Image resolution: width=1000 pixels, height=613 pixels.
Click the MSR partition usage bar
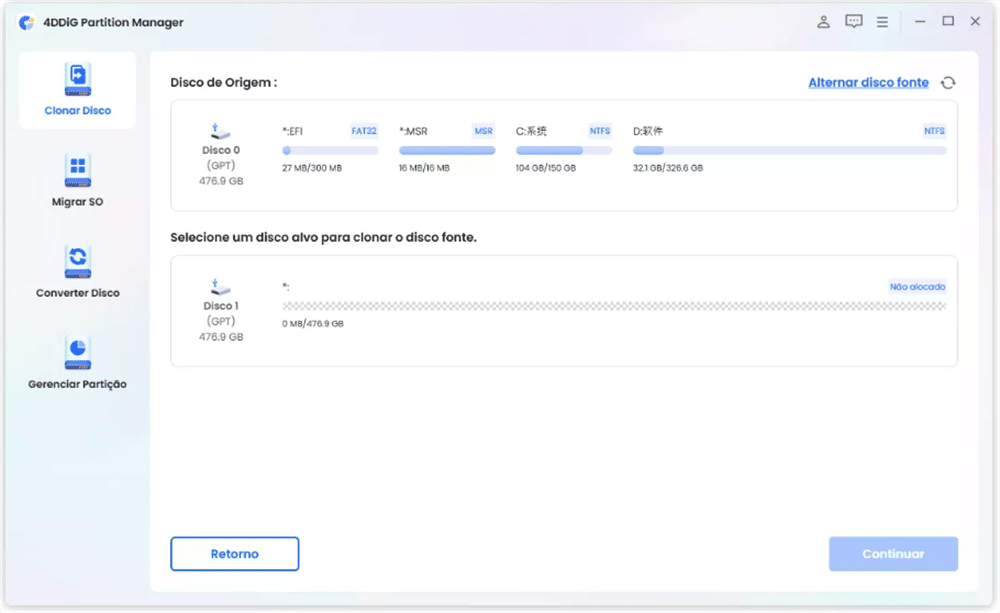[447, 151]
